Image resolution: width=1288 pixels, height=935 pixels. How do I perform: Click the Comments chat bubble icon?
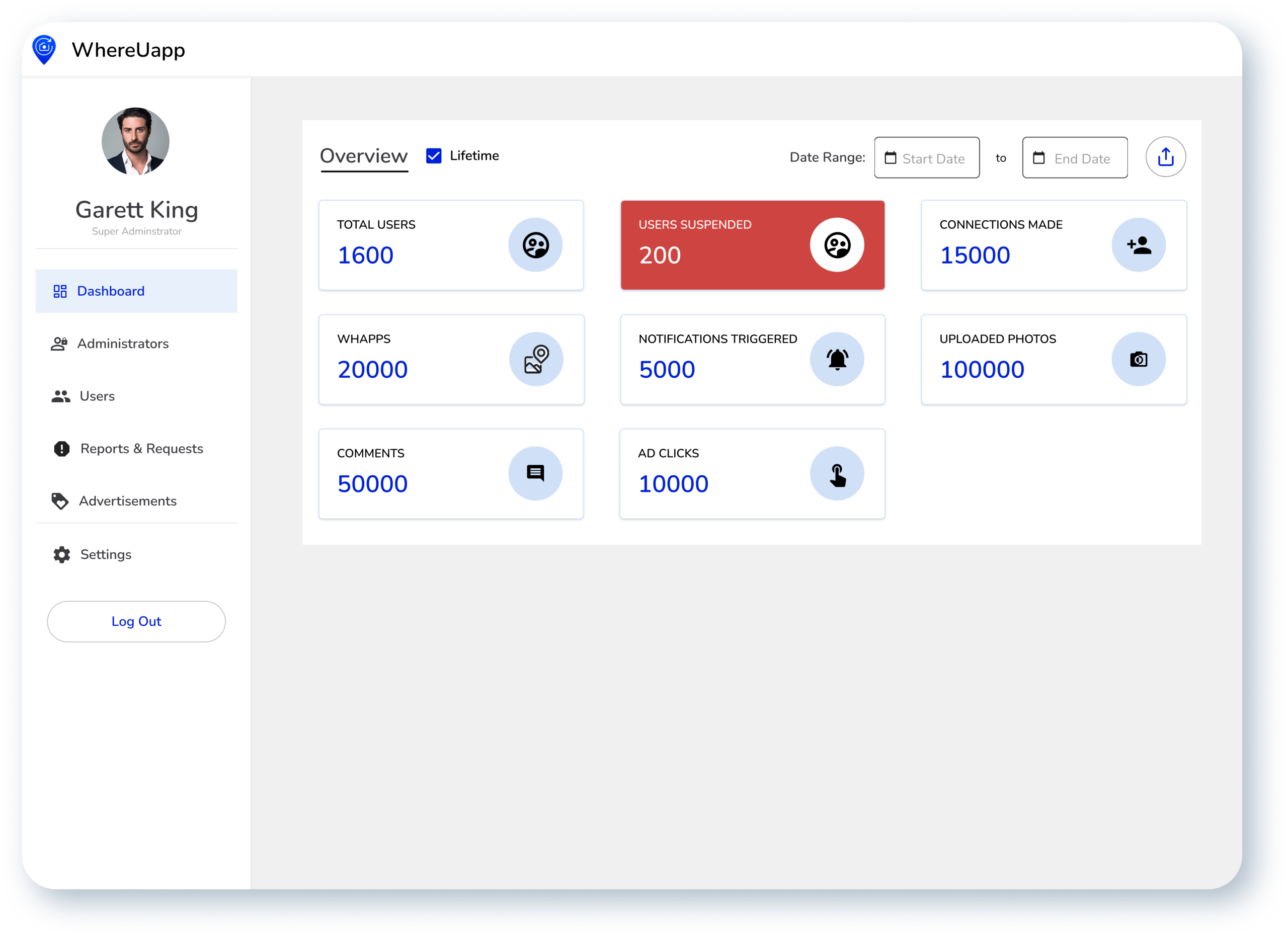click(x=535, y=473)
